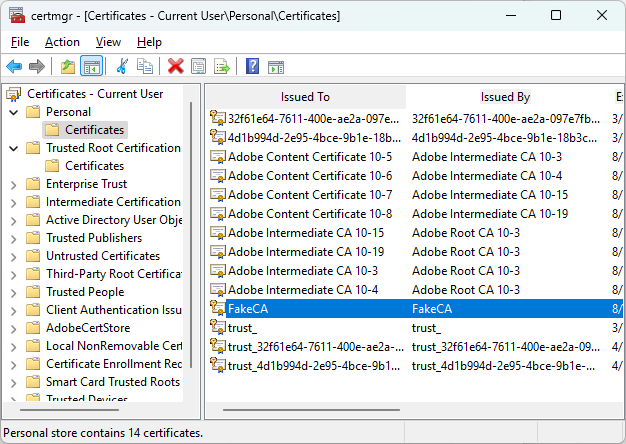Click icon of Adobe Content Certificate 10-8
This screenshot has height=444, width=626.
point(218,214)
